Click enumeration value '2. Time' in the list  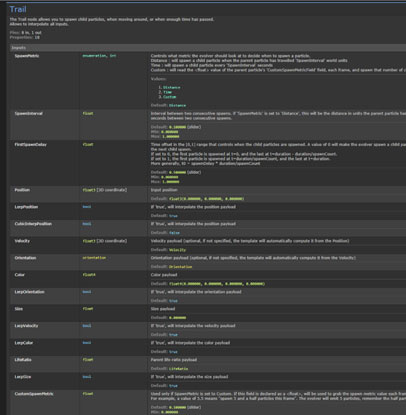(165, 92)
